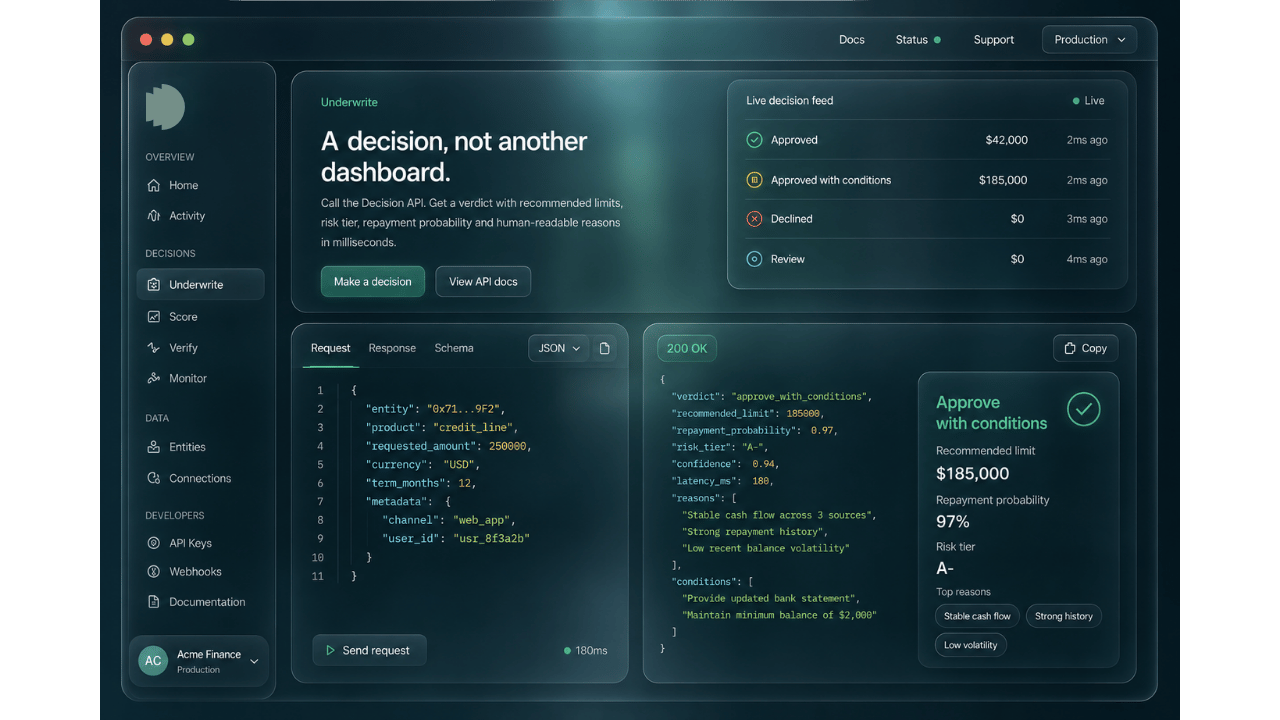
Task: Click the red Declined X icon
Action: [x=755, y=219]
